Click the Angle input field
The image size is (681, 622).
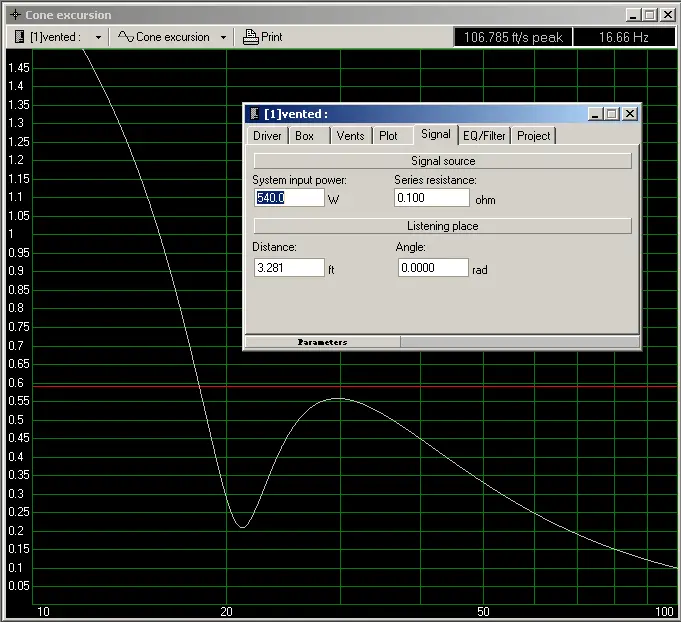[x=433, y=268]
